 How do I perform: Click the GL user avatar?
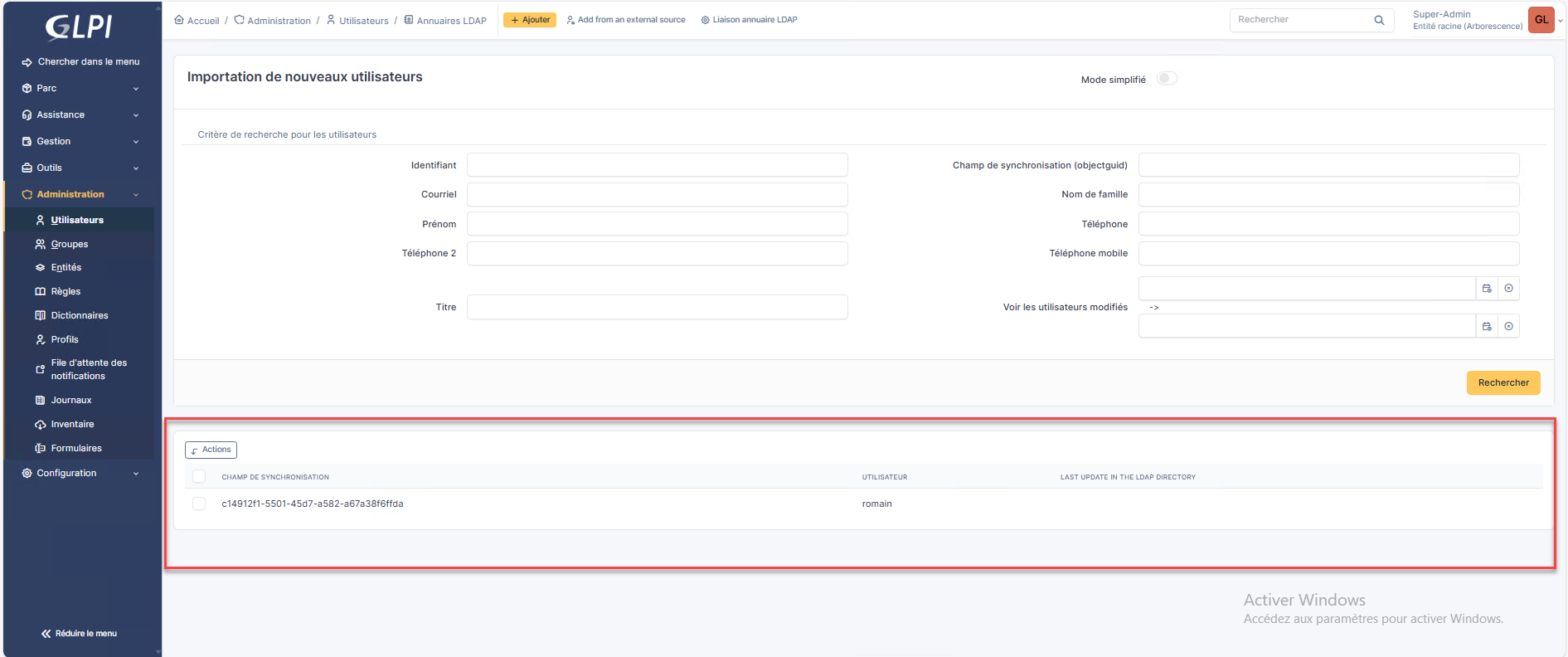[x=1541, y=20]
